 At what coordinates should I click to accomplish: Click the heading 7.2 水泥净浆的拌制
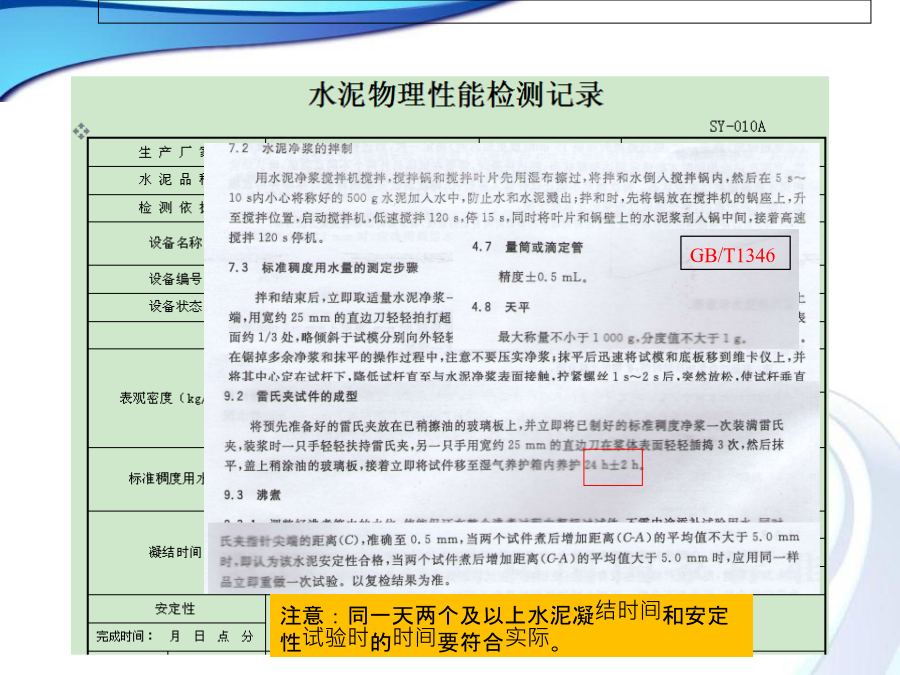click(x=290, y=149)
